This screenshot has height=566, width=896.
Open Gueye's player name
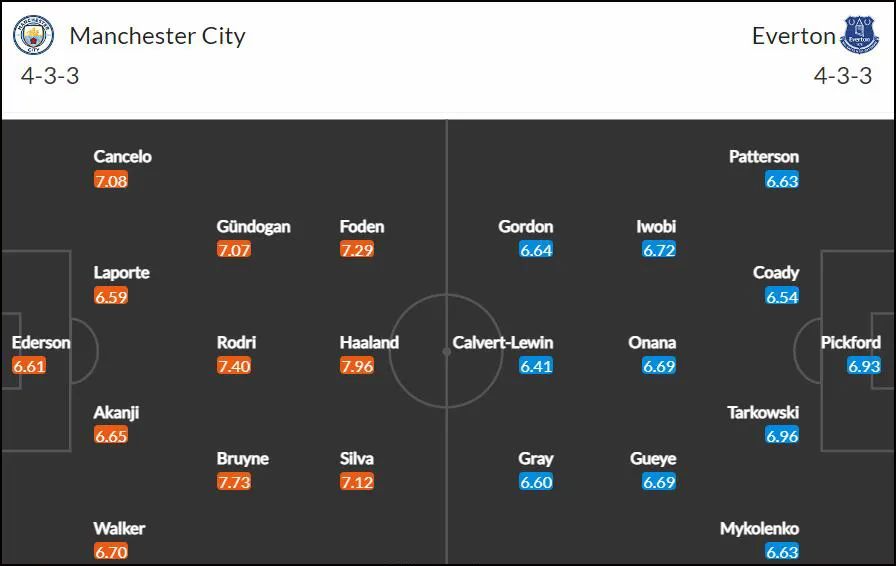653,459
